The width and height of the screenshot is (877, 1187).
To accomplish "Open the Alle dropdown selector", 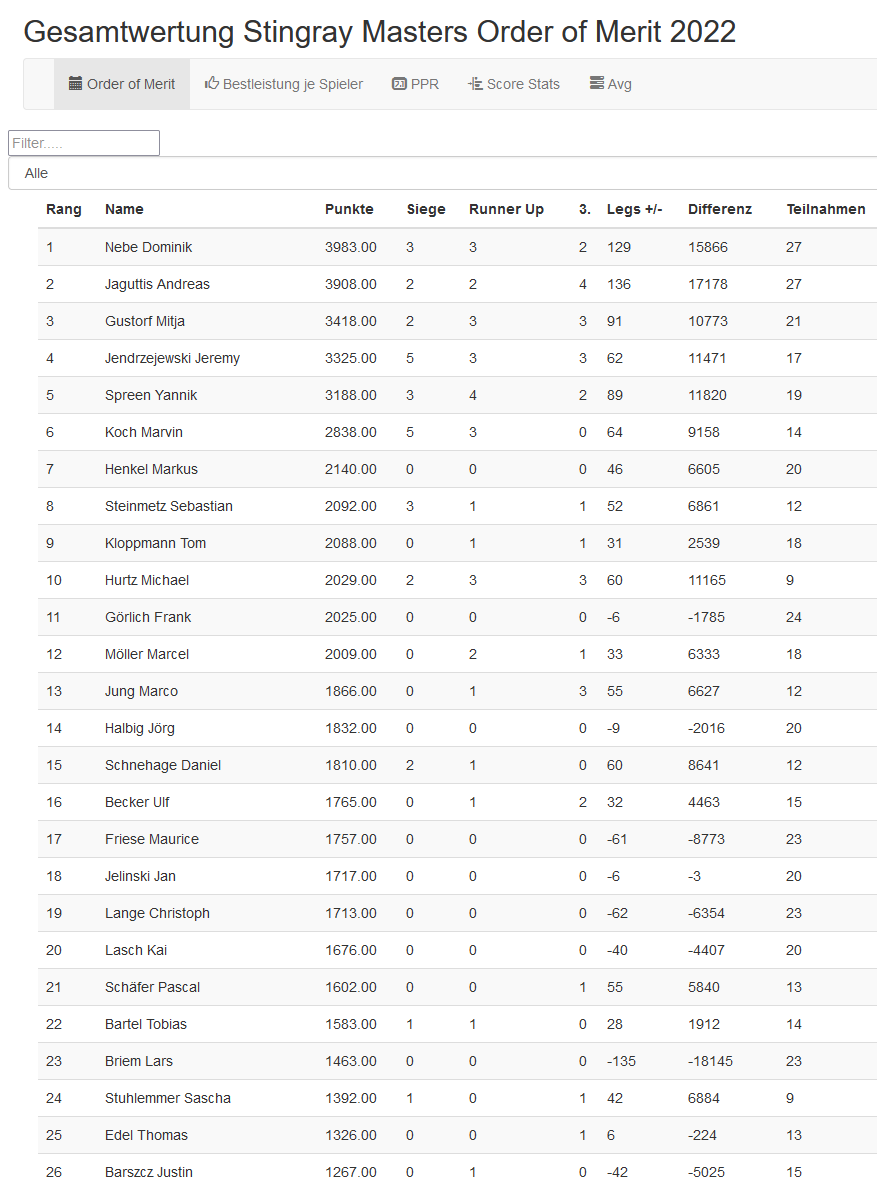I will [x=440, y=173].
